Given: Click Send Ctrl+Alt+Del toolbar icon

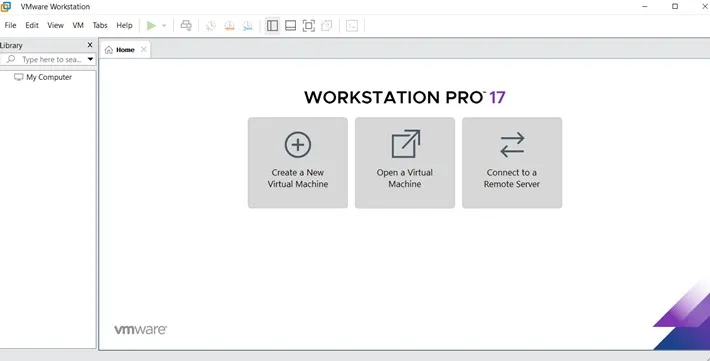Looking at the screenshot, I should [x=186, y=26].
